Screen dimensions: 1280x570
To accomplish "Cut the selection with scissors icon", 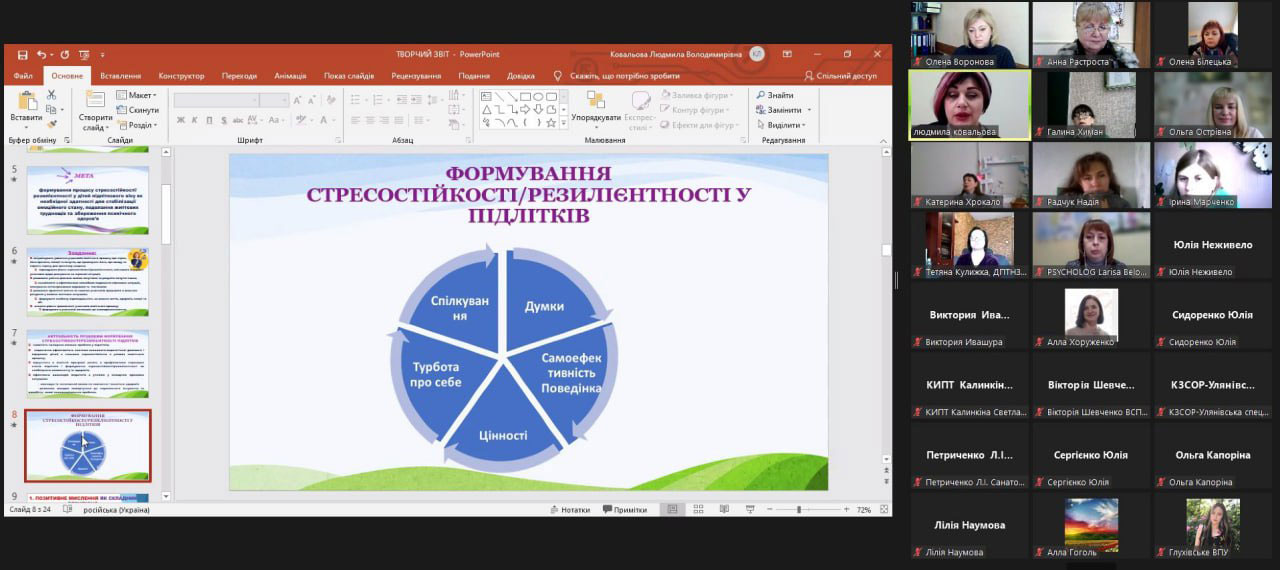I will tap(50, 96).
